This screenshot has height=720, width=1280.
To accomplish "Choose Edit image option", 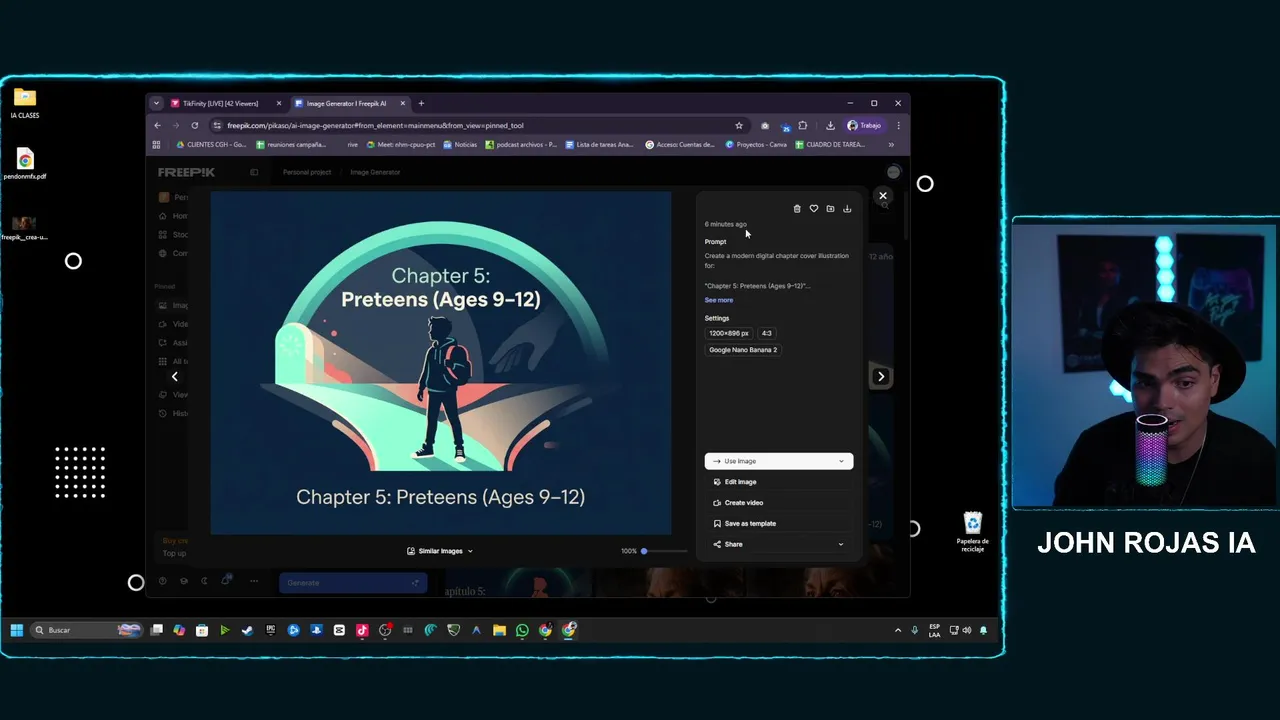I will click(779, 482).
